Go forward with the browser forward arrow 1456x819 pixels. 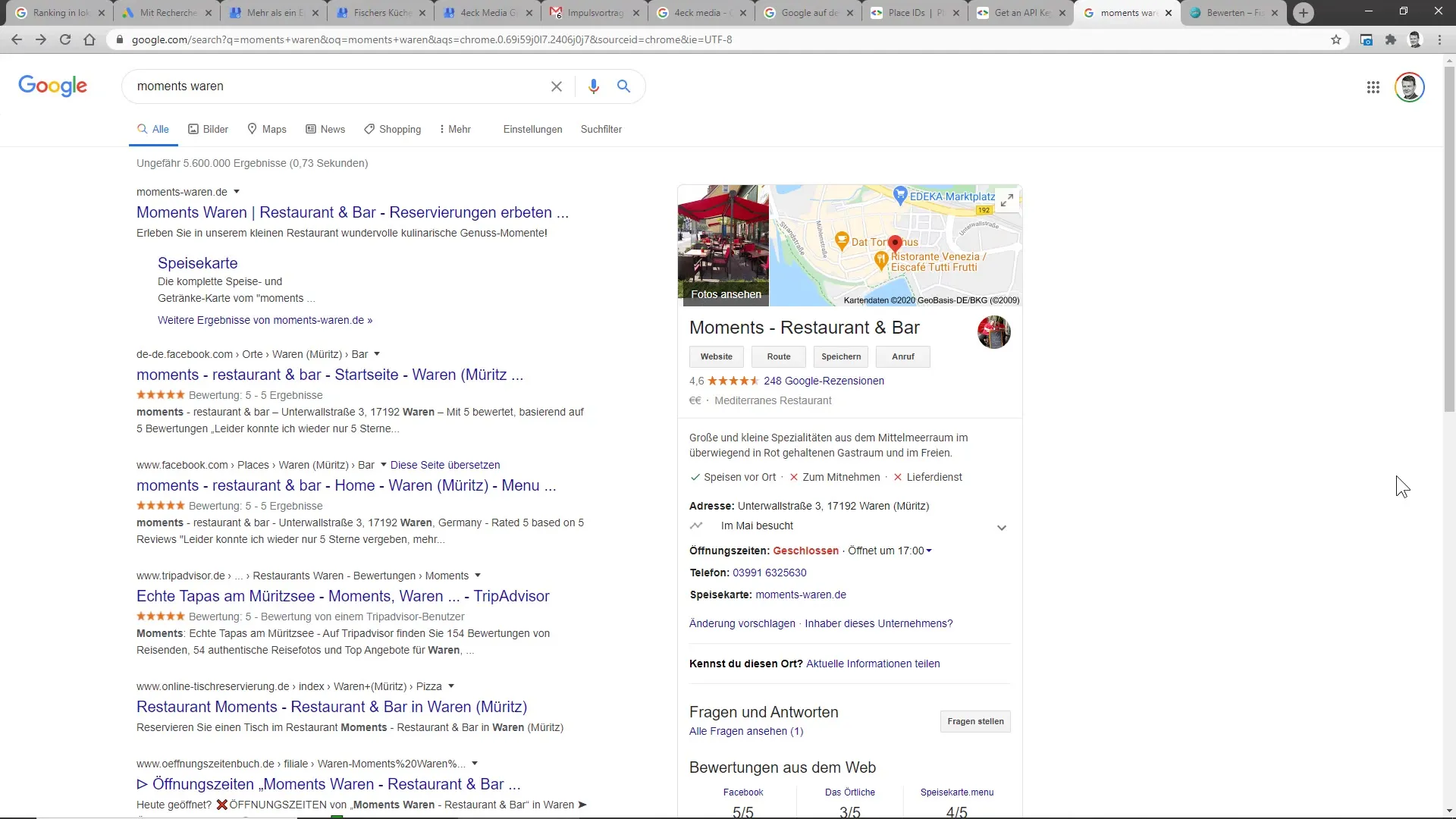41,39
